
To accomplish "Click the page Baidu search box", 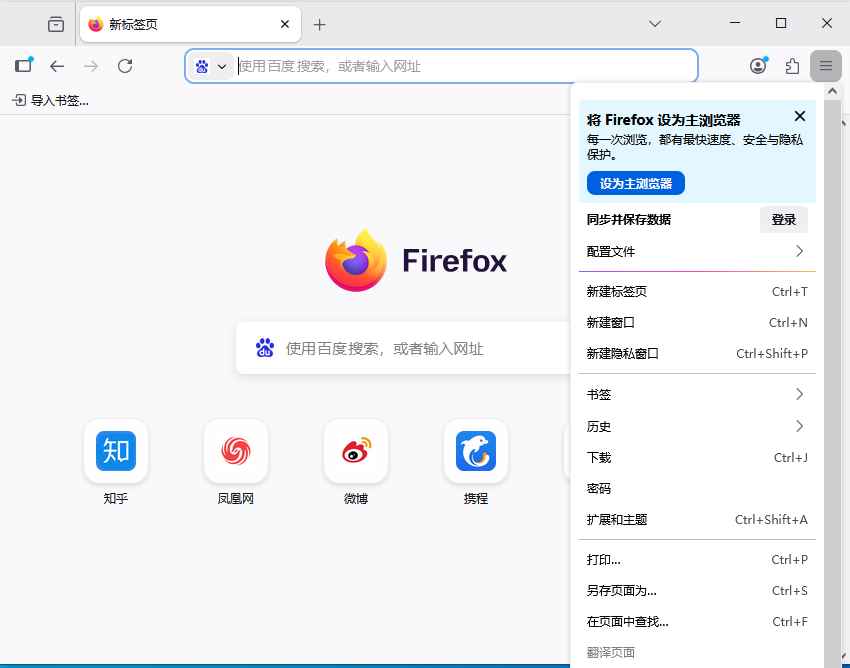I will (403, 348).
